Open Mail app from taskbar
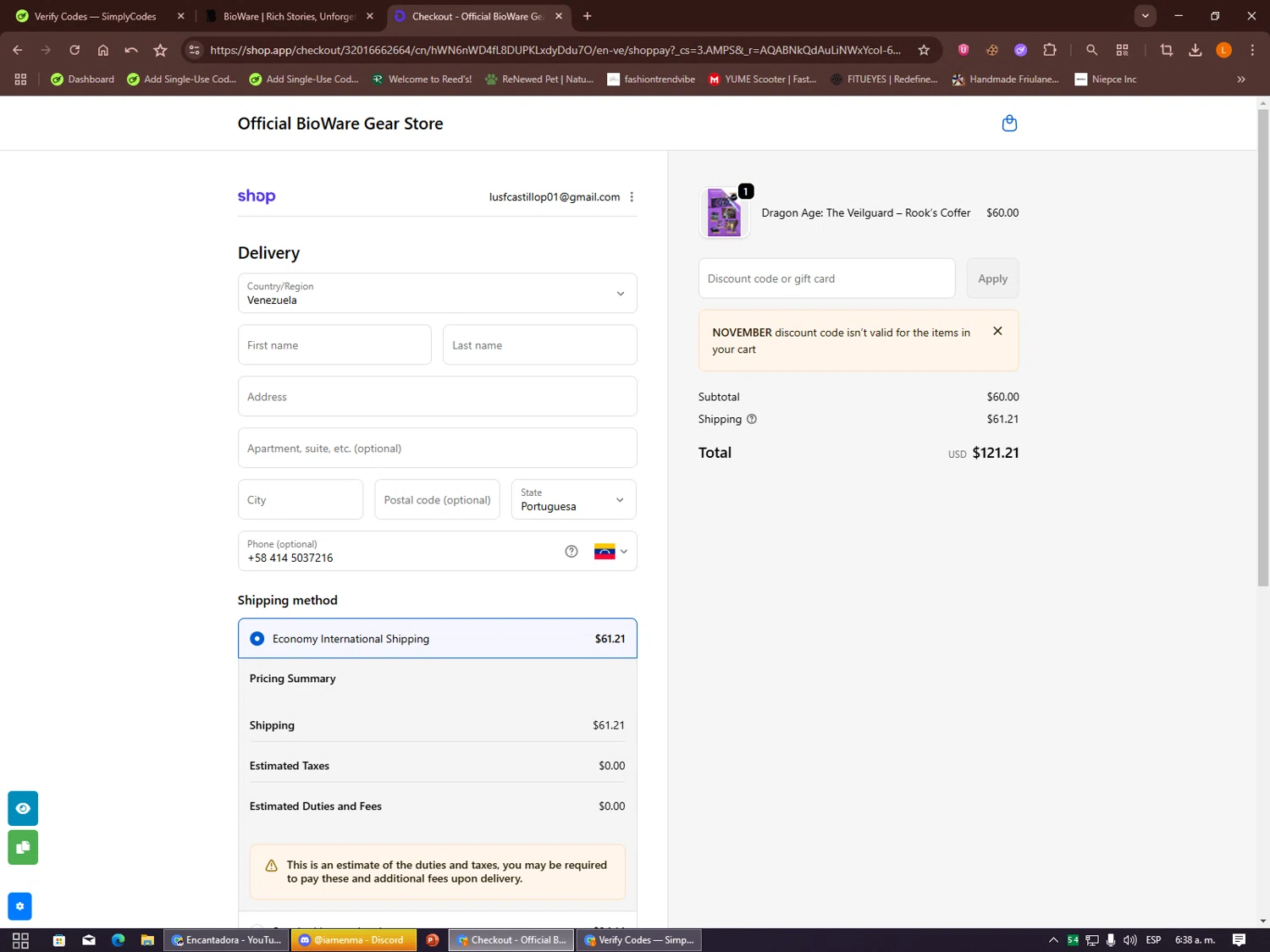 (89, 940)
